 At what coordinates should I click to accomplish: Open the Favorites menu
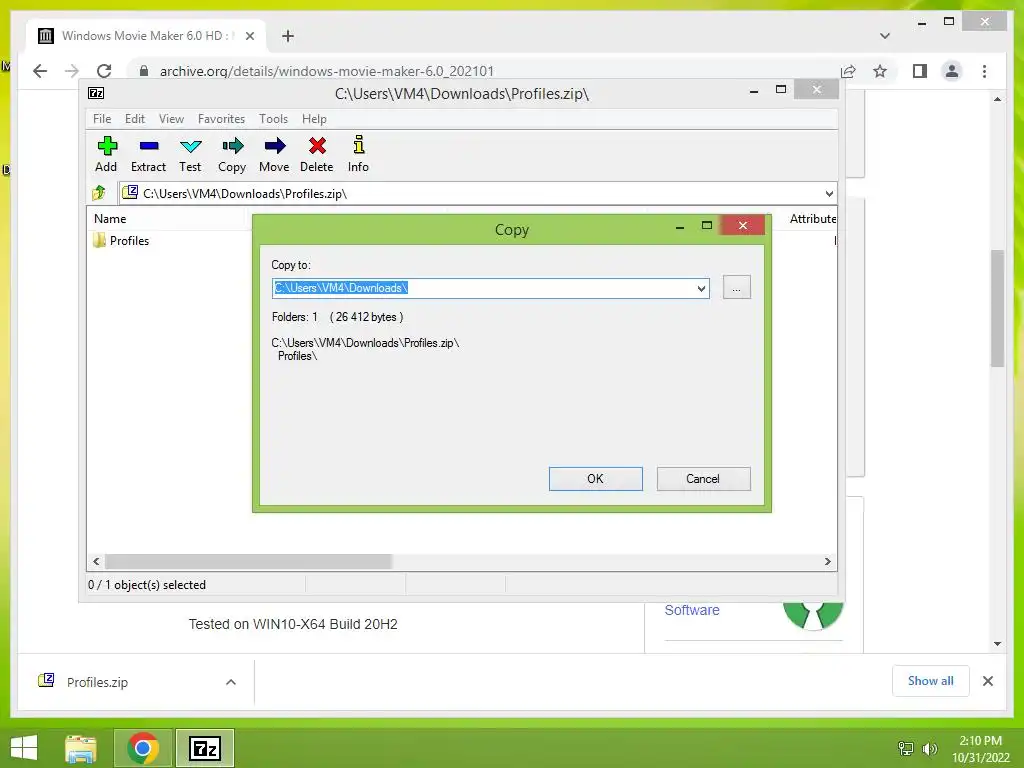[221, 119]
